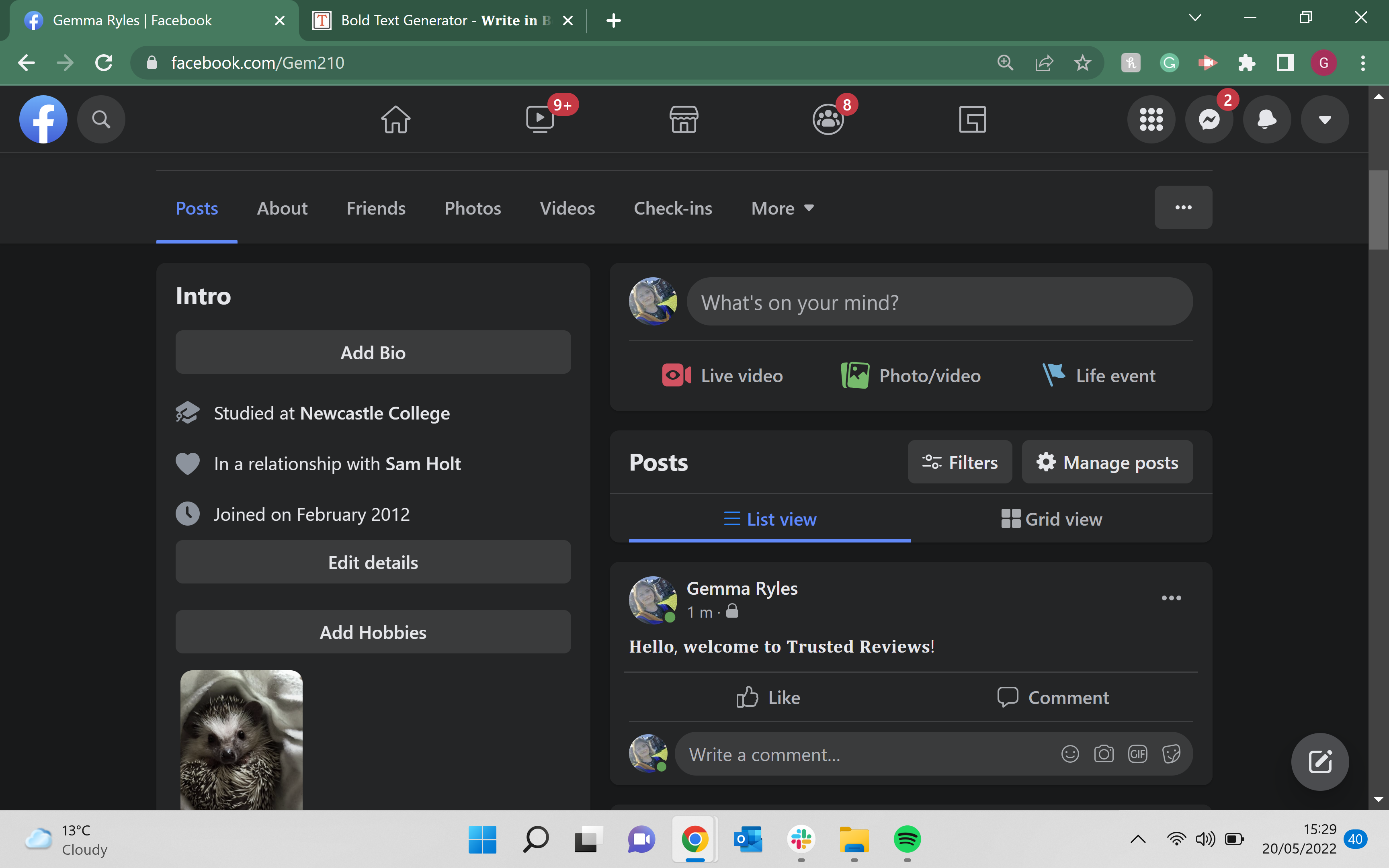Image resolution: width=1389 pixels, height=868 pixels.
Task: Open the Facebook search icon
Action: point(101,119)
